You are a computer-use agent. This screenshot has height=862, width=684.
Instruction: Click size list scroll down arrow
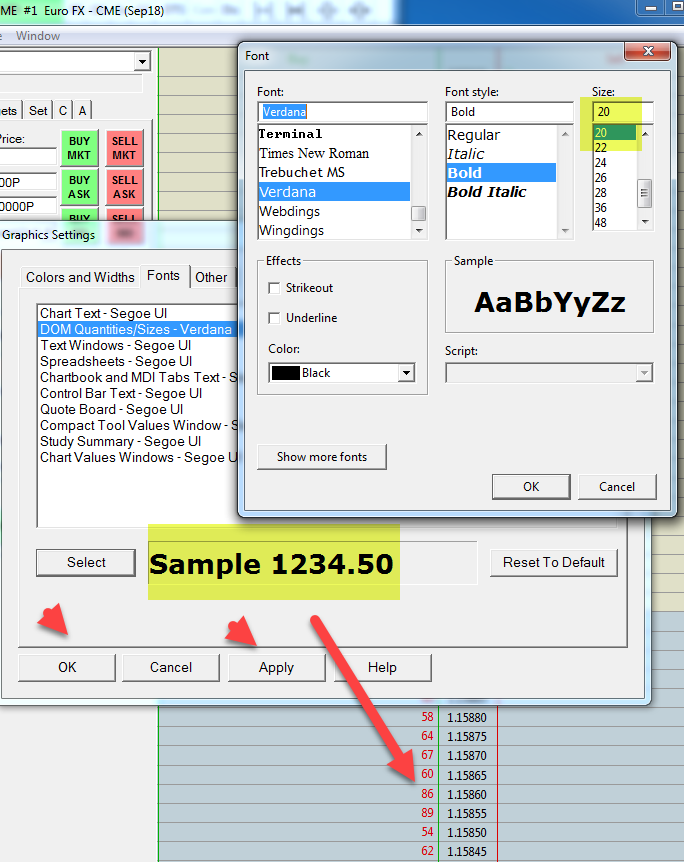click(646, 222)
